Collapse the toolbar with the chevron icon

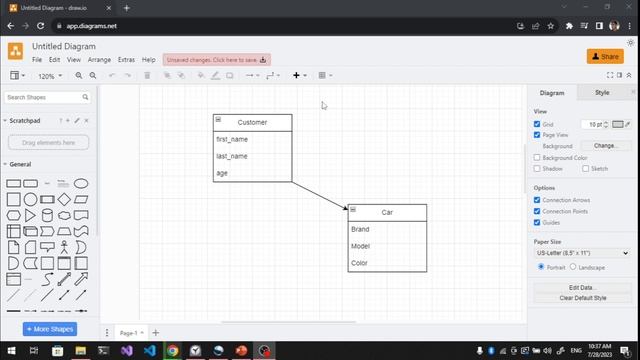point(629,75)
